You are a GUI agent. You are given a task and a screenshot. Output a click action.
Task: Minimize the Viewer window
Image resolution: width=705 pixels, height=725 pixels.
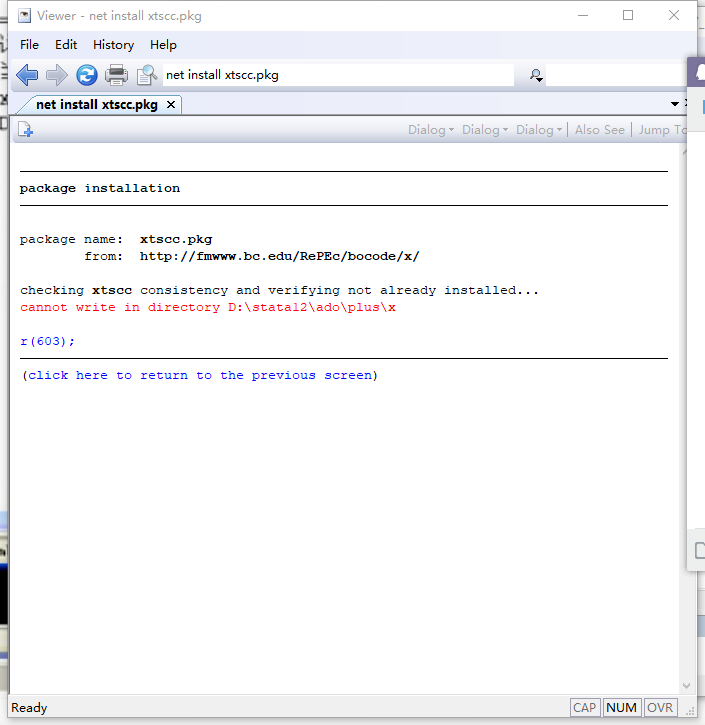(x=583, y=16)
